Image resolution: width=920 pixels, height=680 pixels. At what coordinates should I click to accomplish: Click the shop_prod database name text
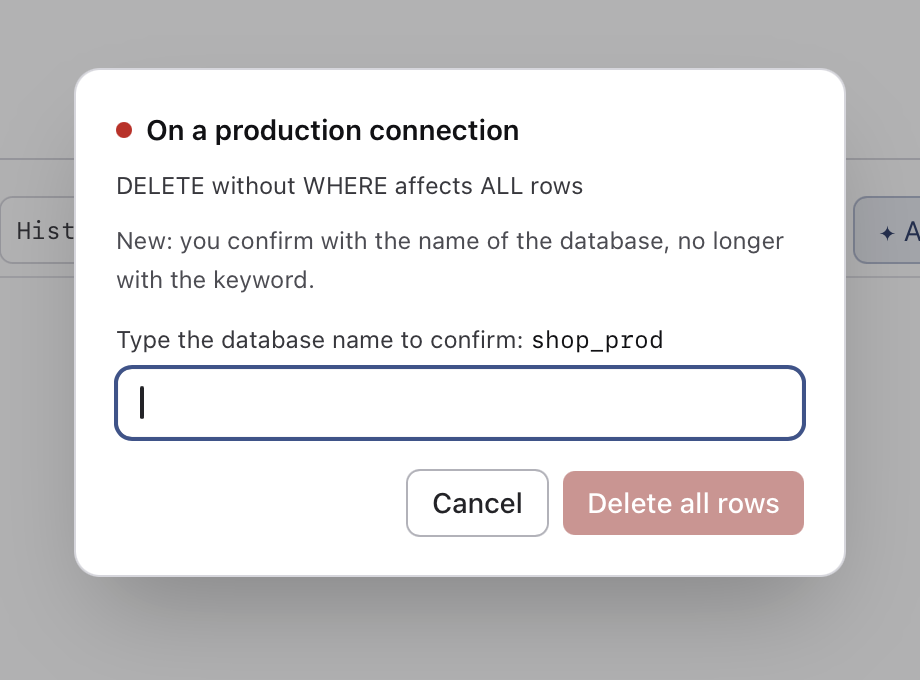597,340
